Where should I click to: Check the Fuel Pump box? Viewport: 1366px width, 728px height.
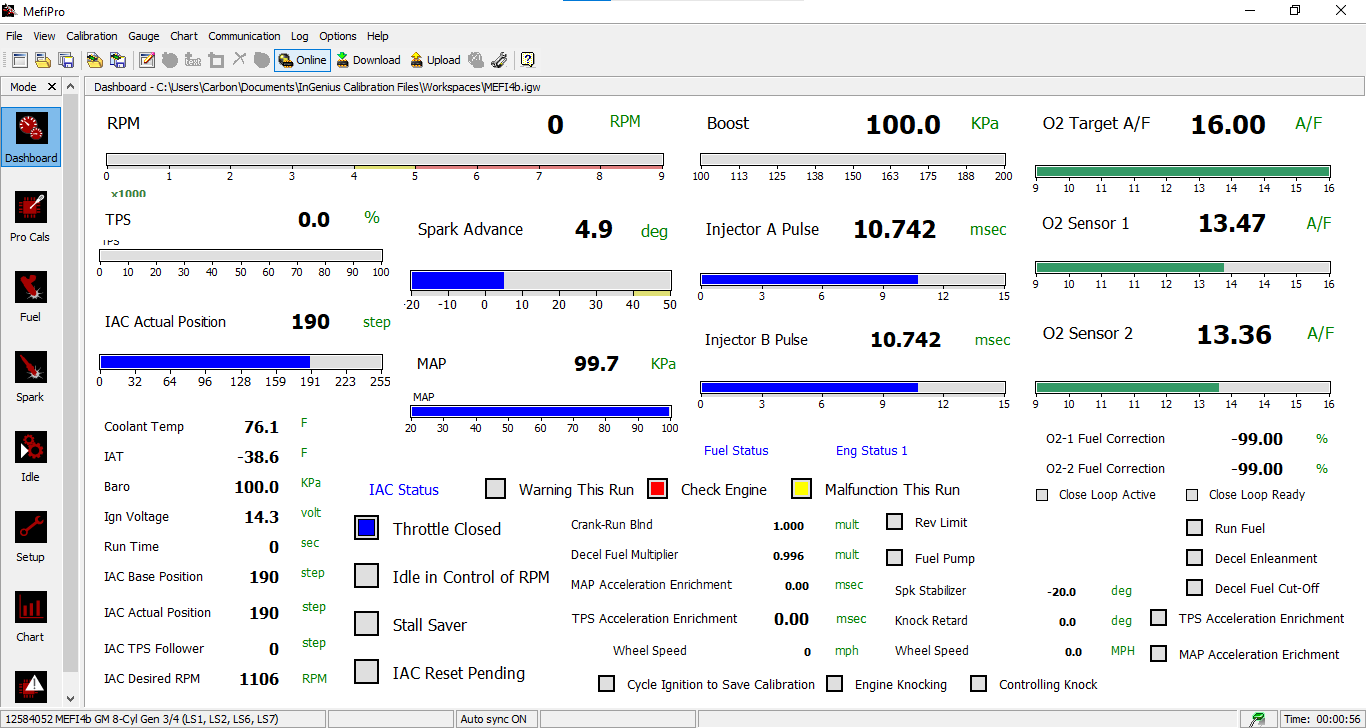[895, 558]
